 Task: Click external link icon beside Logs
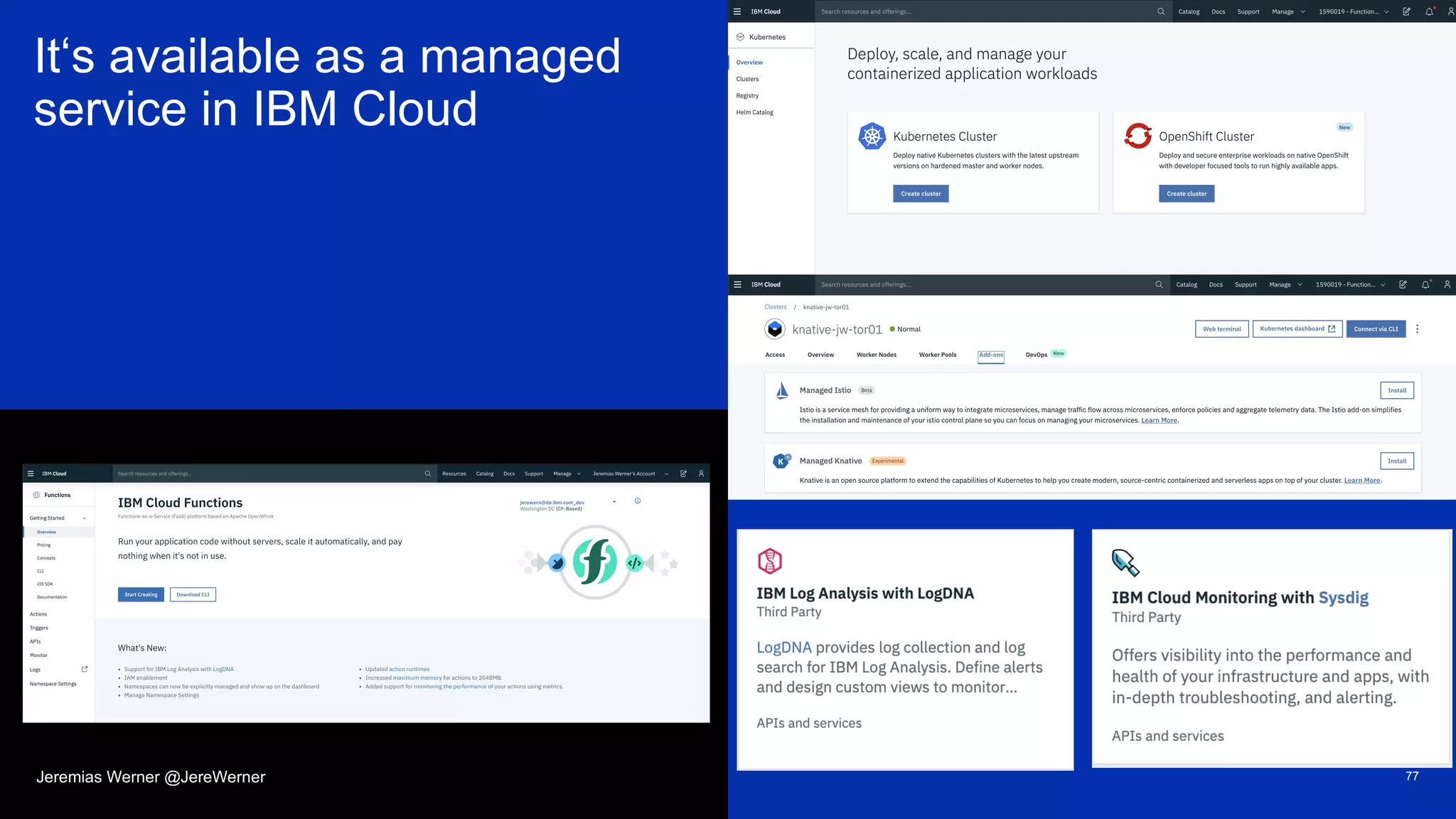click(x=85, y=669)
